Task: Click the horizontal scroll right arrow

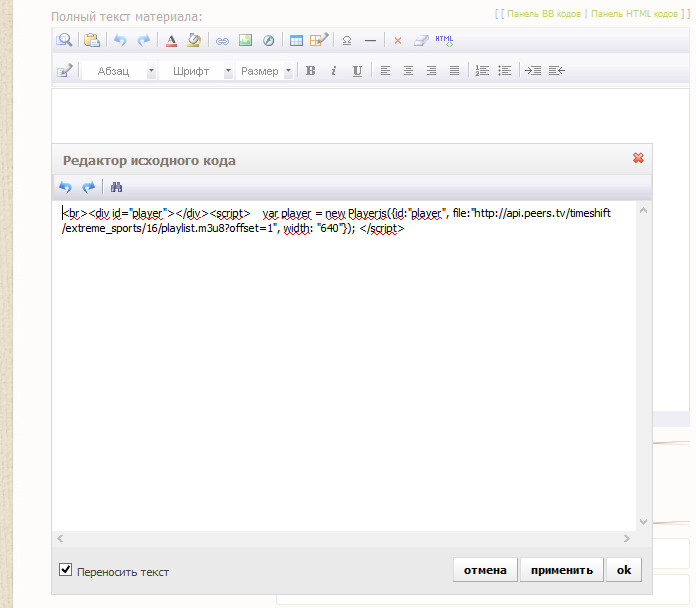Action: click(627, 538)
